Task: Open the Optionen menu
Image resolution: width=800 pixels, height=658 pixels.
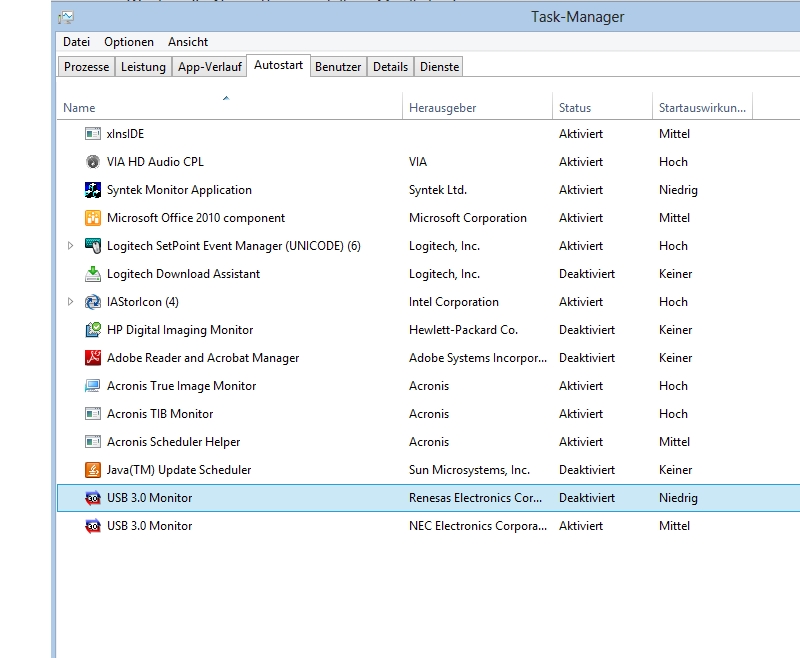Action: (129, 42)
